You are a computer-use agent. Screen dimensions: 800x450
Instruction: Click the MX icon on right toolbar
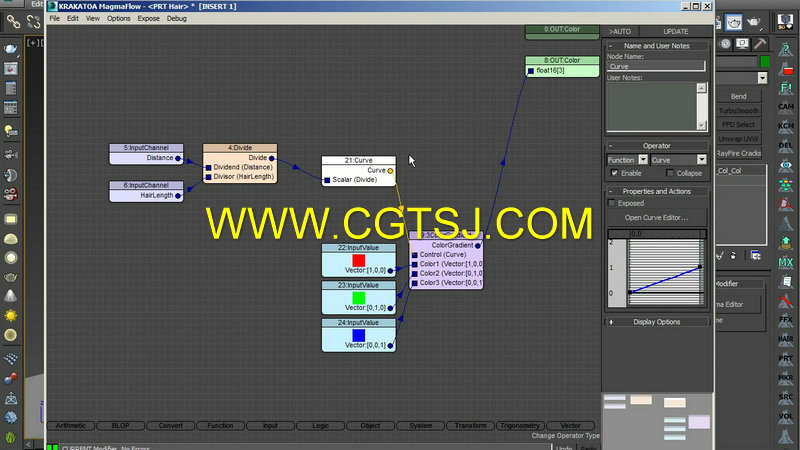(x=786, y=262)
